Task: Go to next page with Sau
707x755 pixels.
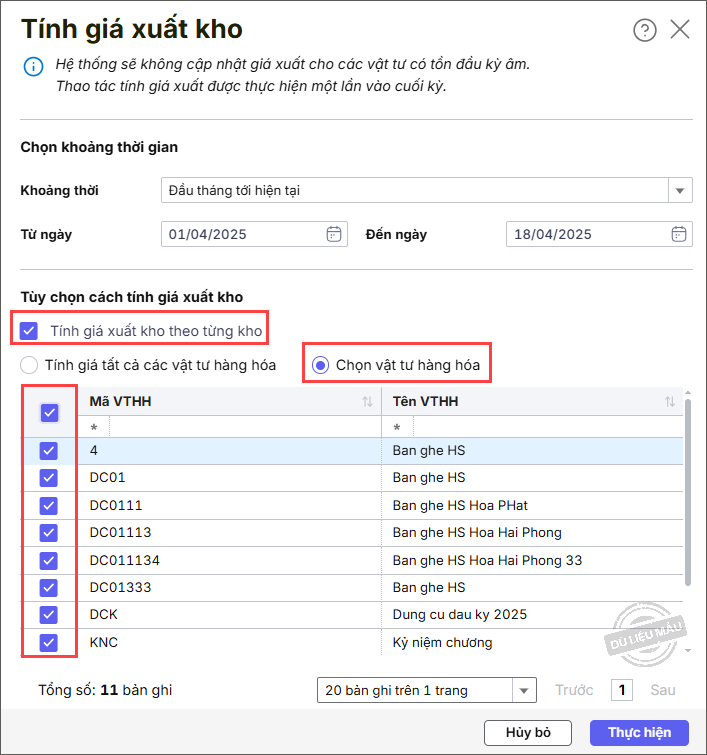Action: click(662, 690)
